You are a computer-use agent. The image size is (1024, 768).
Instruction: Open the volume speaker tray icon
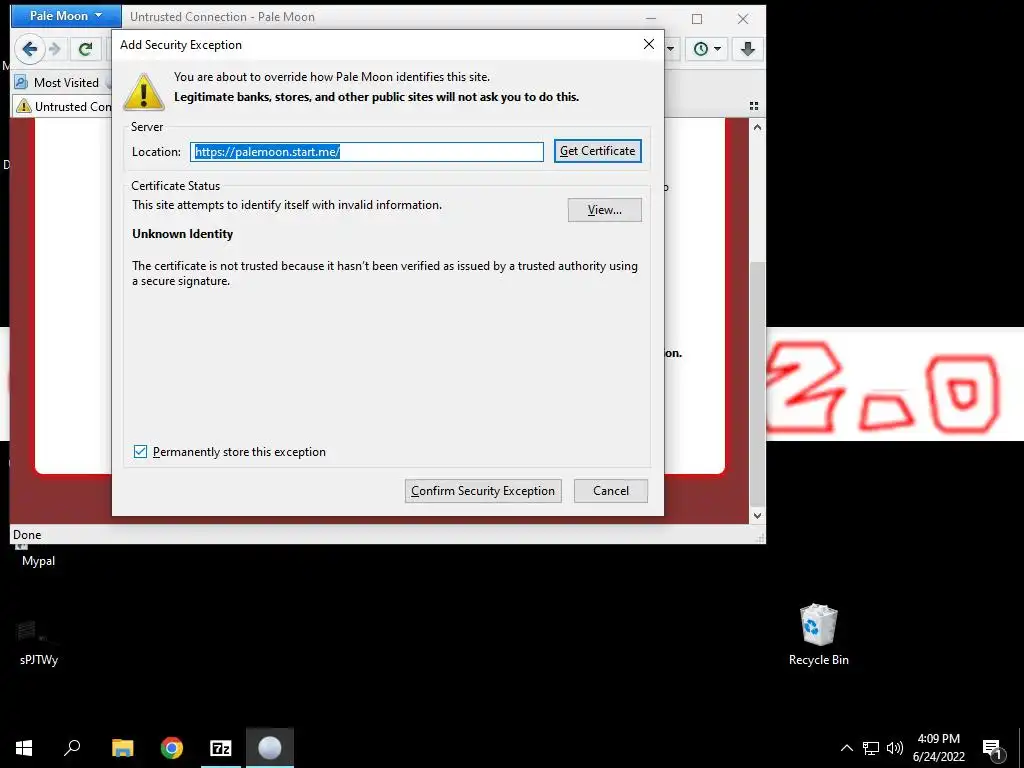[x=895, y=748]
